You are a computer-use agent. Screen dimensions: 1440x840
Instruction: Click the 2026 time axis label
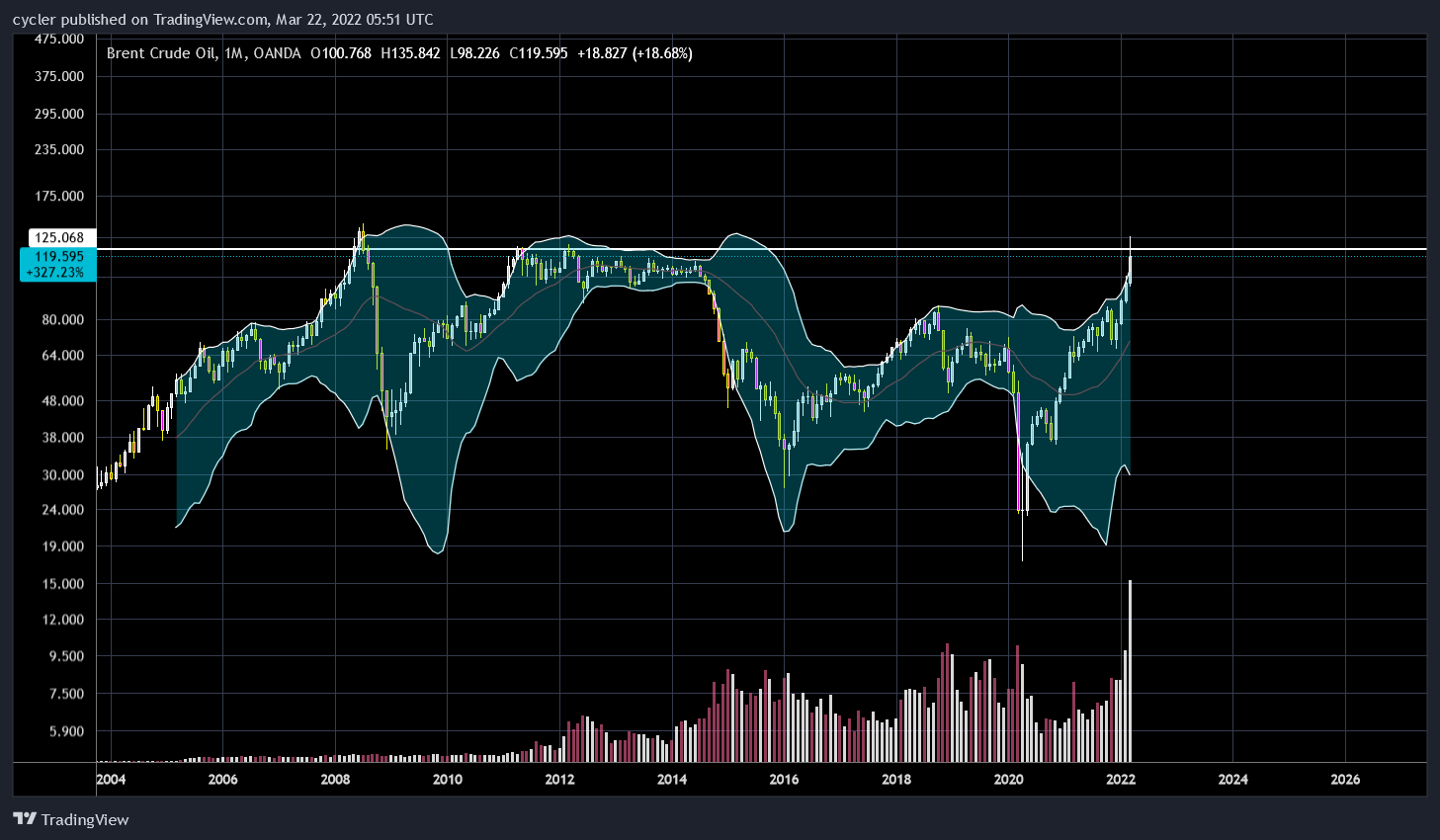click(1346, 779)
